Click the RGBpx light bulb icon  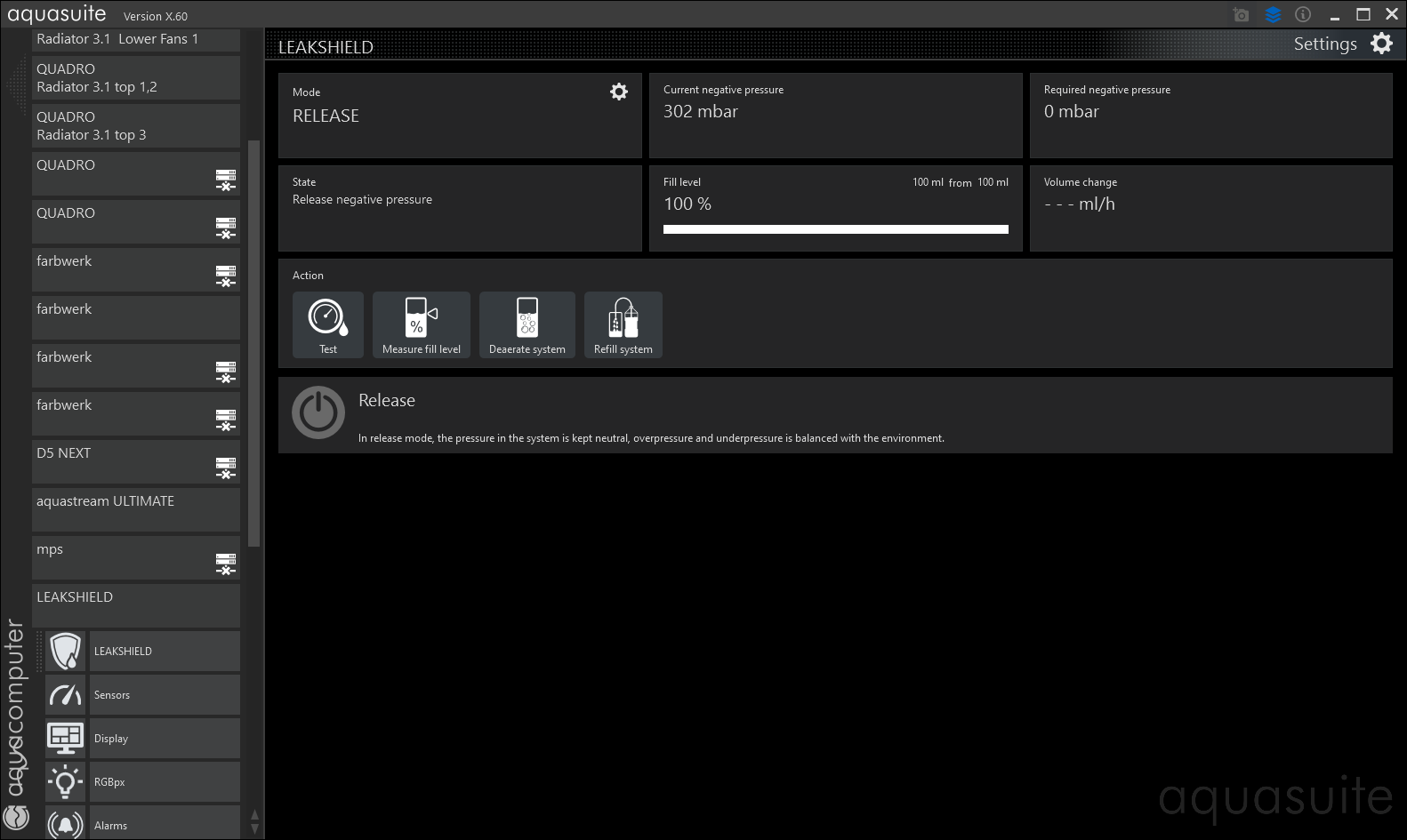(x=66, y=782)
